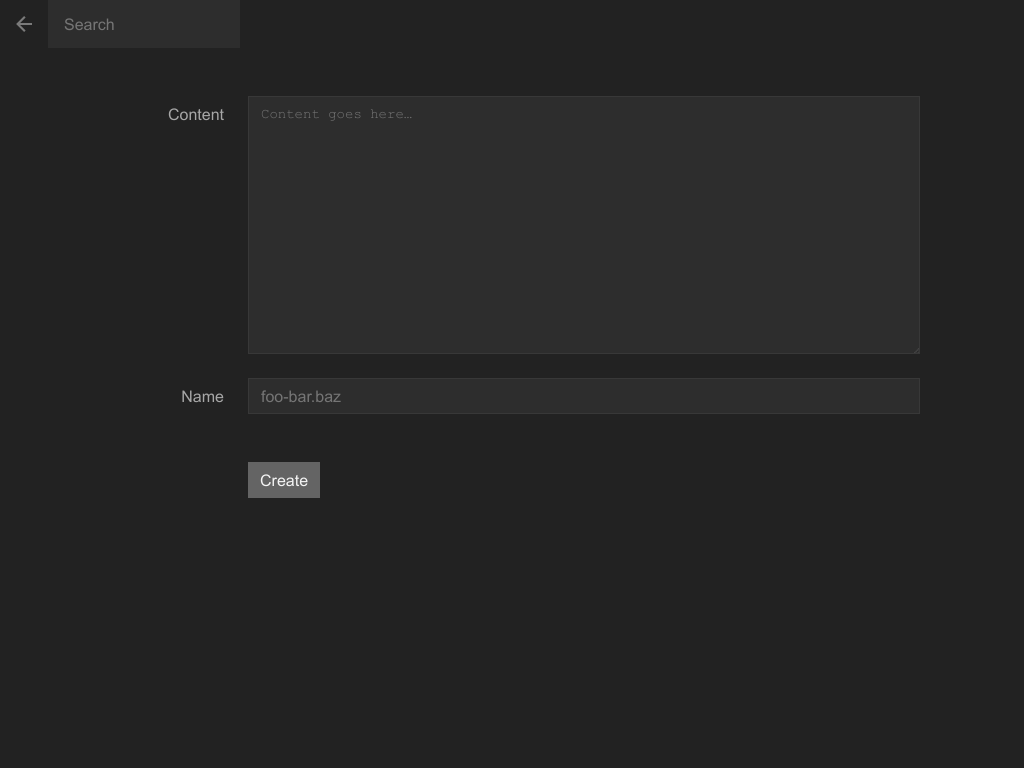Grab the resize grip in the textarea corner
The image size is (1024, 768).
(914, 348)
